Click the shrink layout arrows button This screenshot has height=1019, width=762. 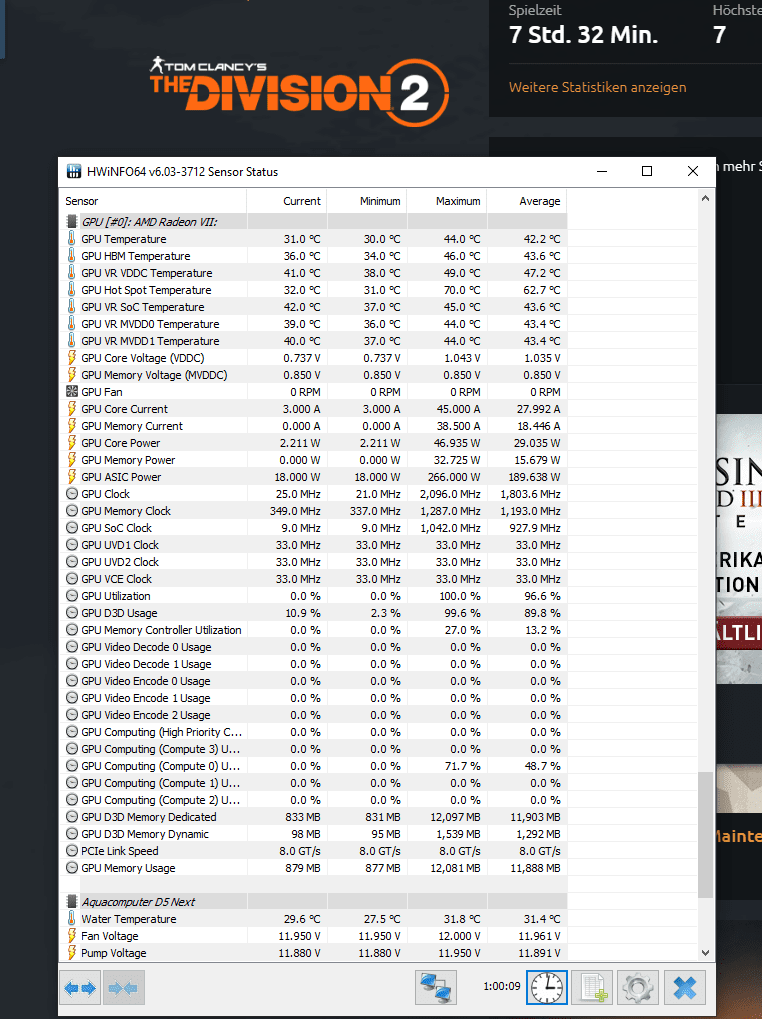point(123,988)
